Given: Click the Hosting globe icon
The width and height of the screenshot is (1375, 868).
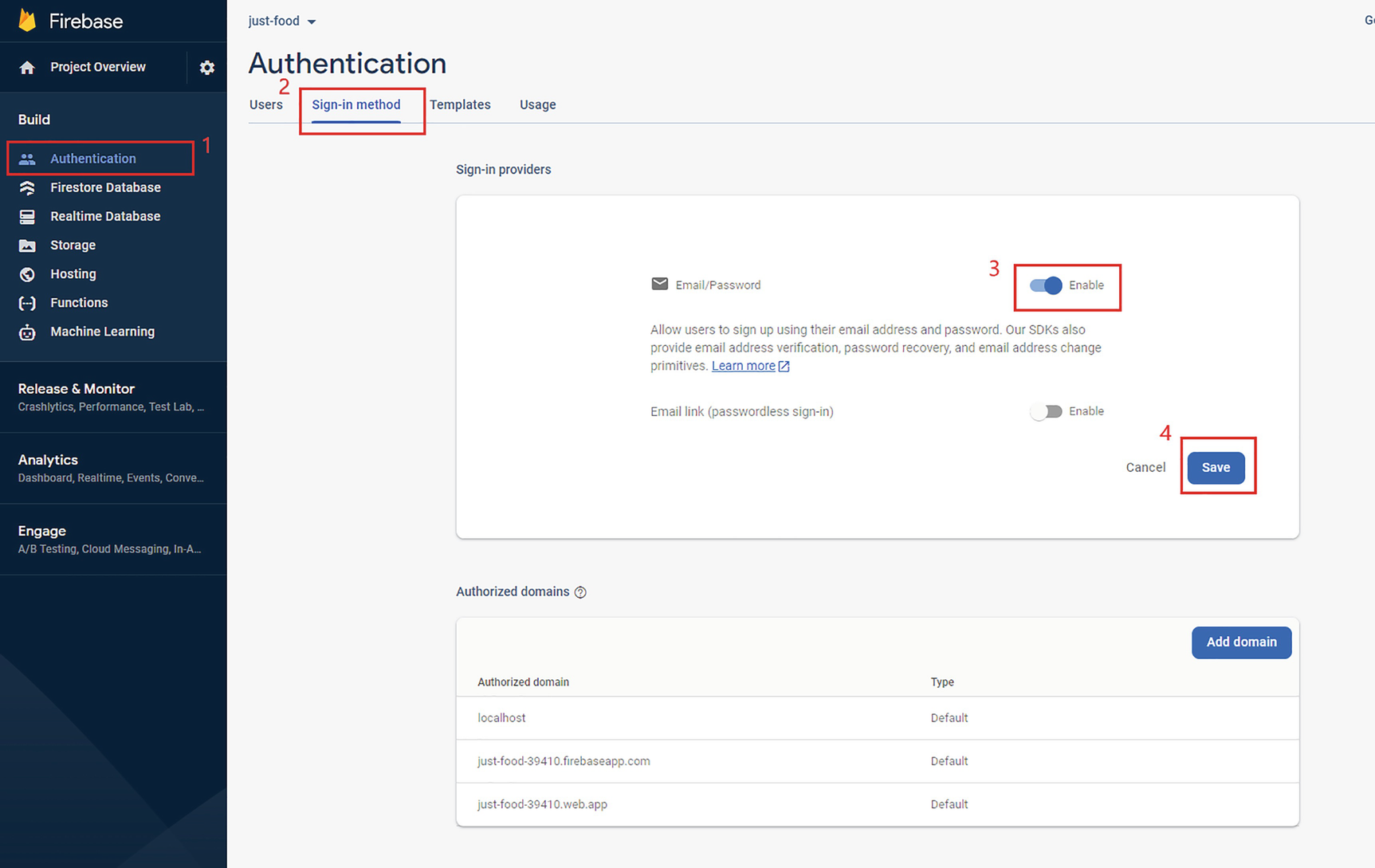Looking at the screenshot, I should point(27,274).
